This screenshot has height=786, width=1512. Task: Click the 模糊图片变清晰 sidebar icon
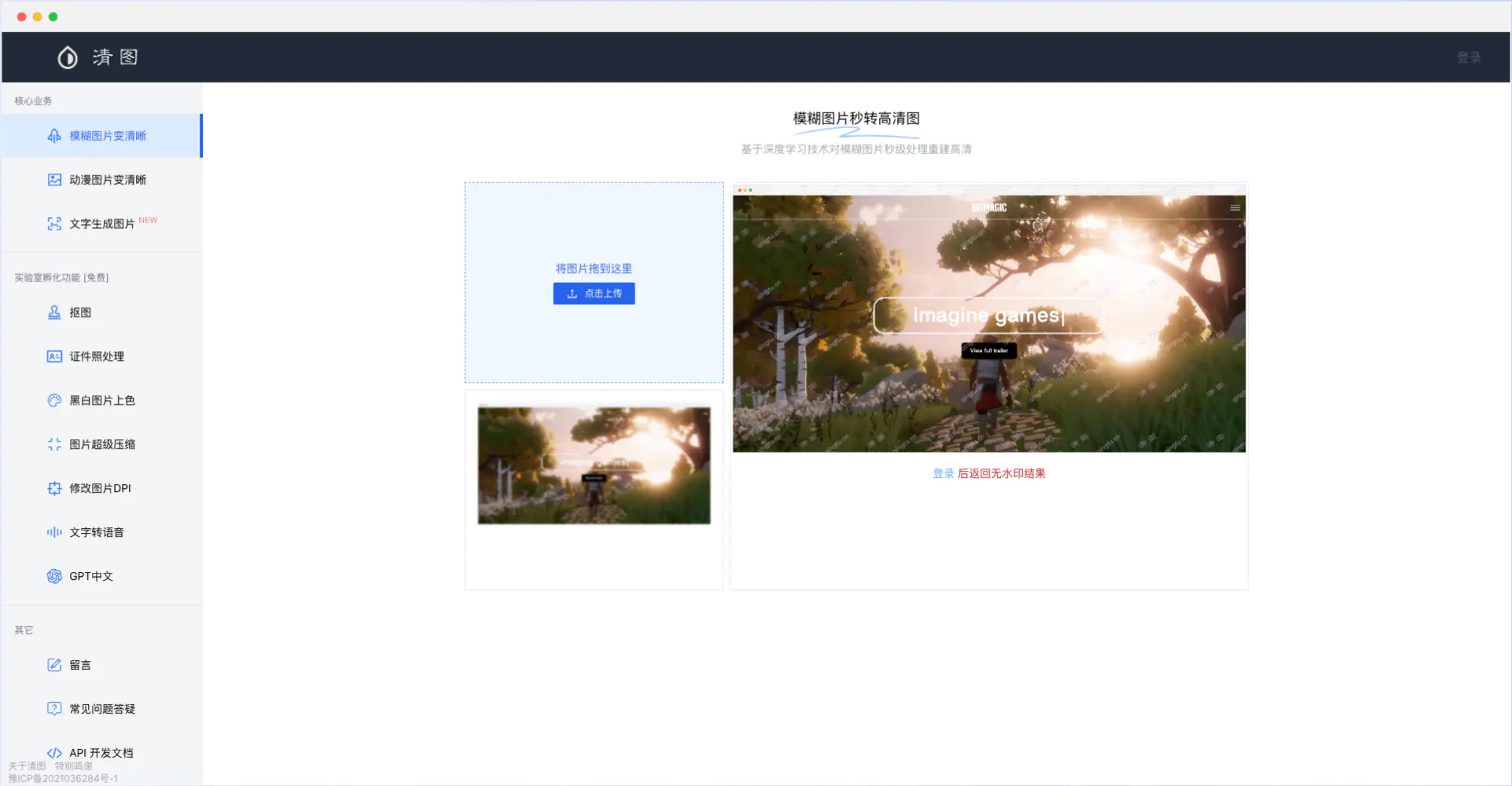[x=54, y=136]
